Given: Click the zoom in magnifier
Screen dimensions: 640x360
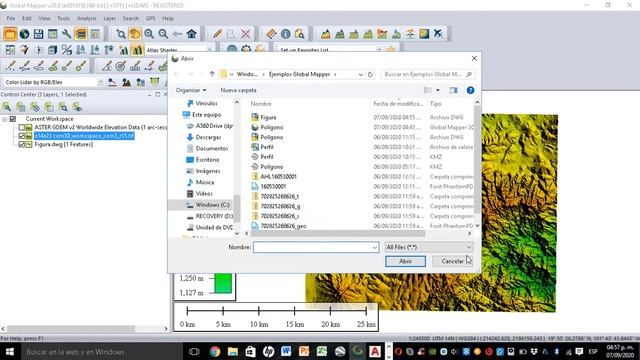Looking at the screenshot, I should click(x=149, y=33).
